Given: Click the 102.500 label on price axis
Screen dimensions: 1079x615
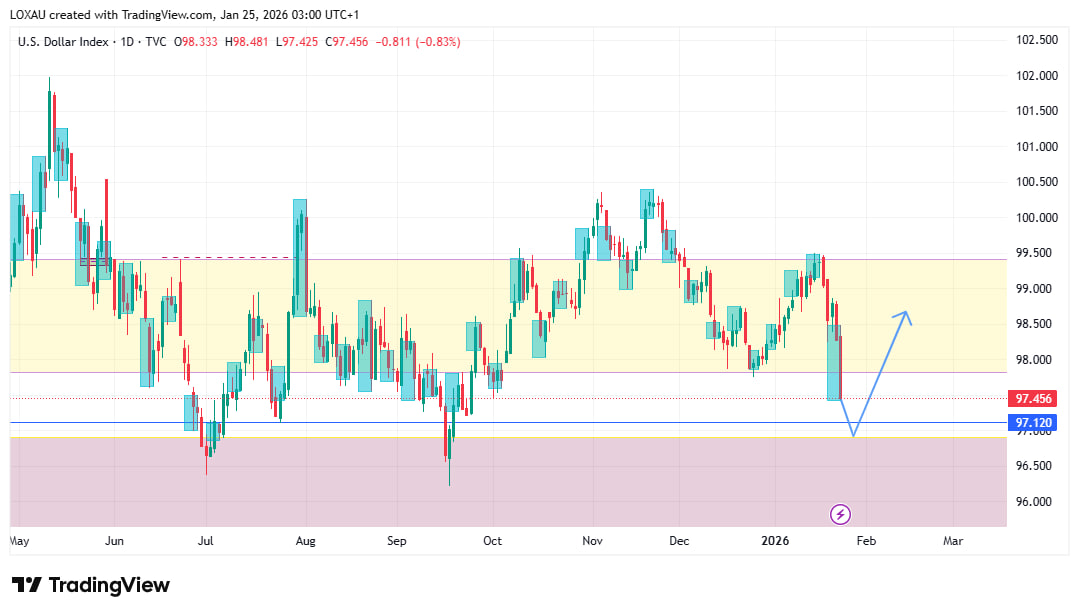Looking at the screenshot, I should (x=1036, y=40).
